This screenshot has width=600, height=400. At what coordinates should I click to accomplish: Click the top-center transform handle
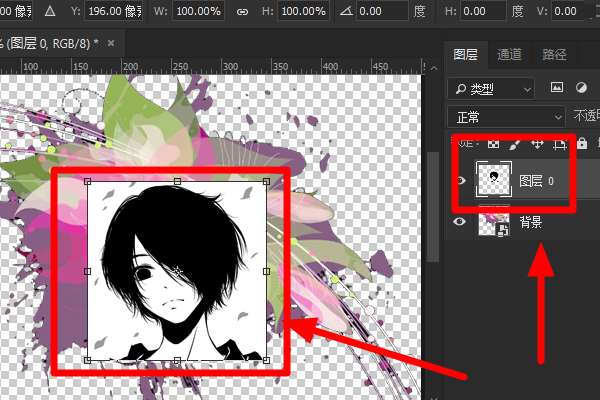pos(177,181)
